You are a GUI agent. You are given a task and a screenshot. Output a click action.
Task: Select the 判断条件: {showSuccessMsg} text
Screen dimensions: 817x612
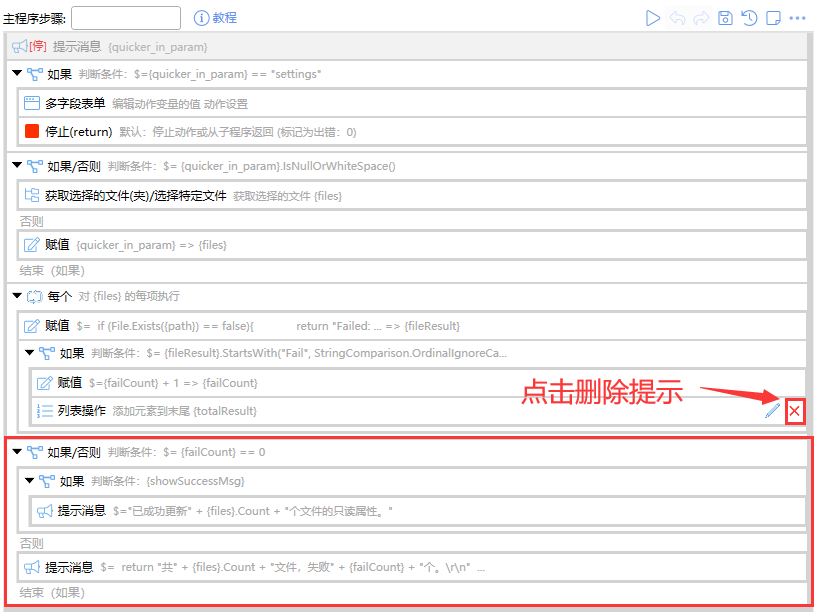tap(168, 481)
